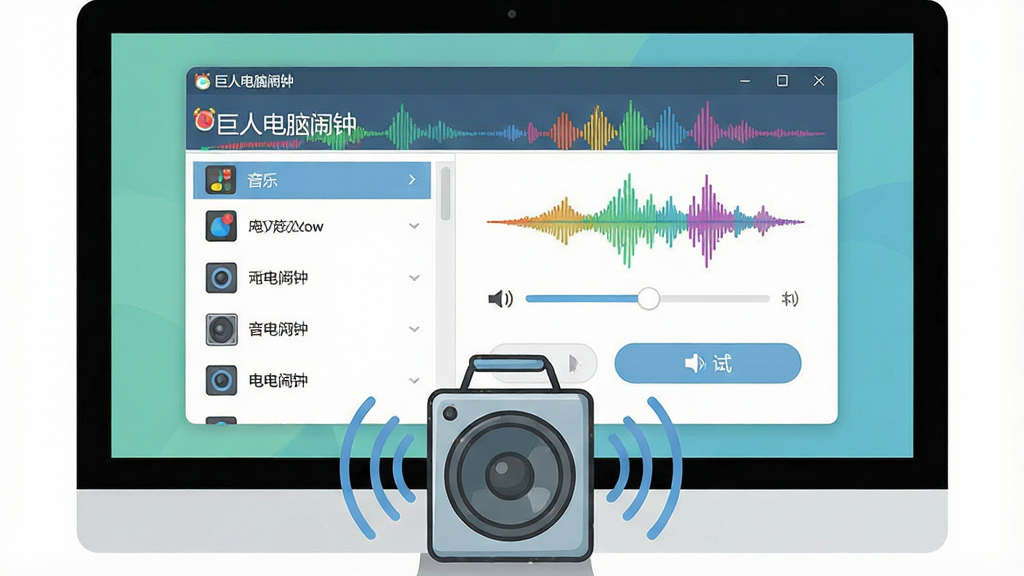Click the volume slider round handle
Image resolution: width=1024 pixels, height=576 pixels.
coord(648,298)
